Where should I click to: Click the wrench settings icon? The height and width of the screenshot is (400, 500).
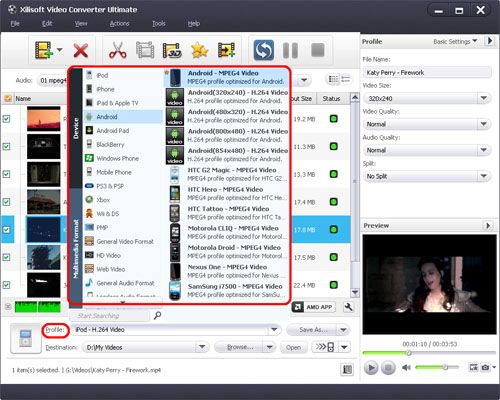(x=348, y=307)
